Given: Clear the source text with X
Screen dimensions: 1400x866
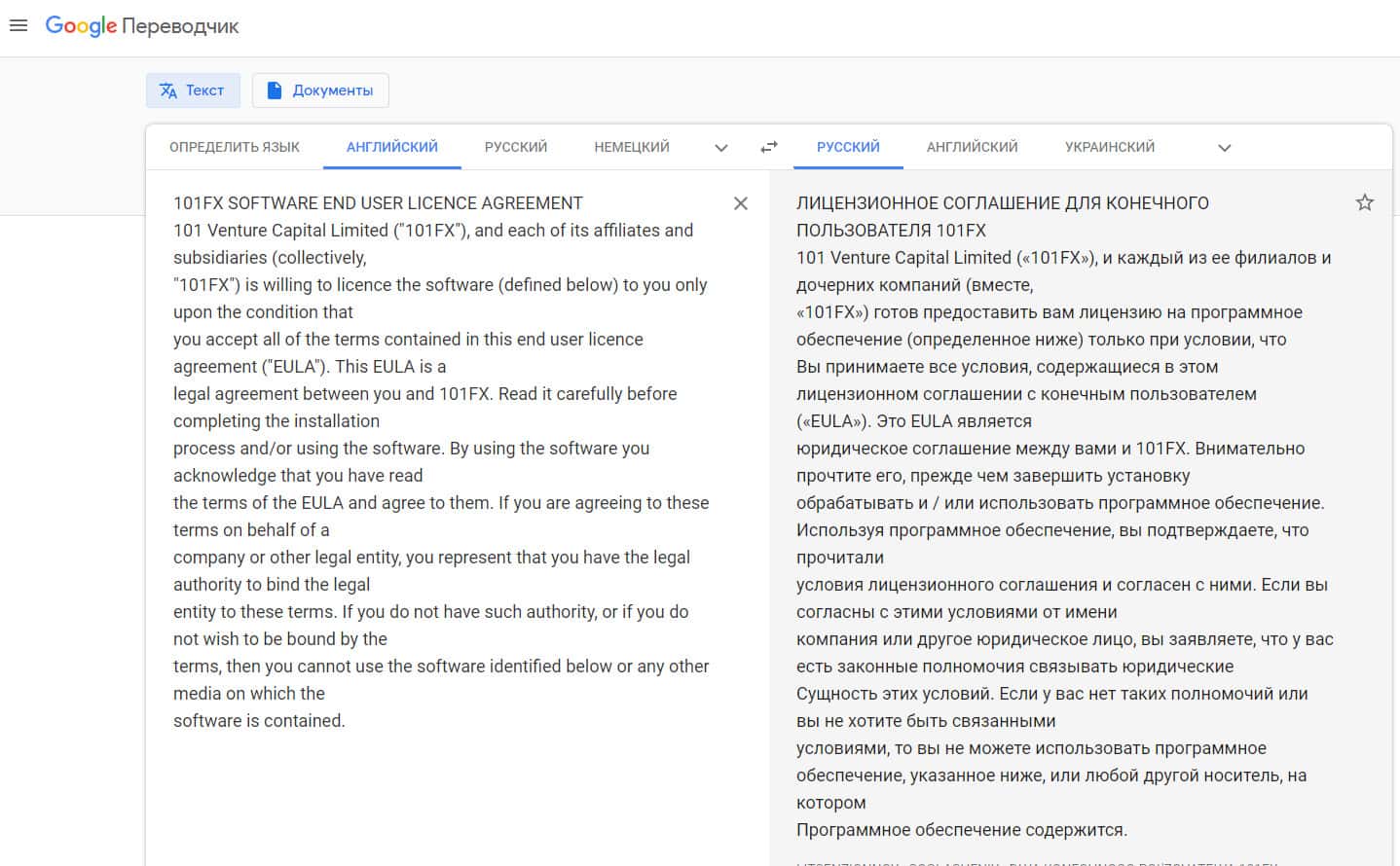Looking at the screenshot, I should (741, 203).
